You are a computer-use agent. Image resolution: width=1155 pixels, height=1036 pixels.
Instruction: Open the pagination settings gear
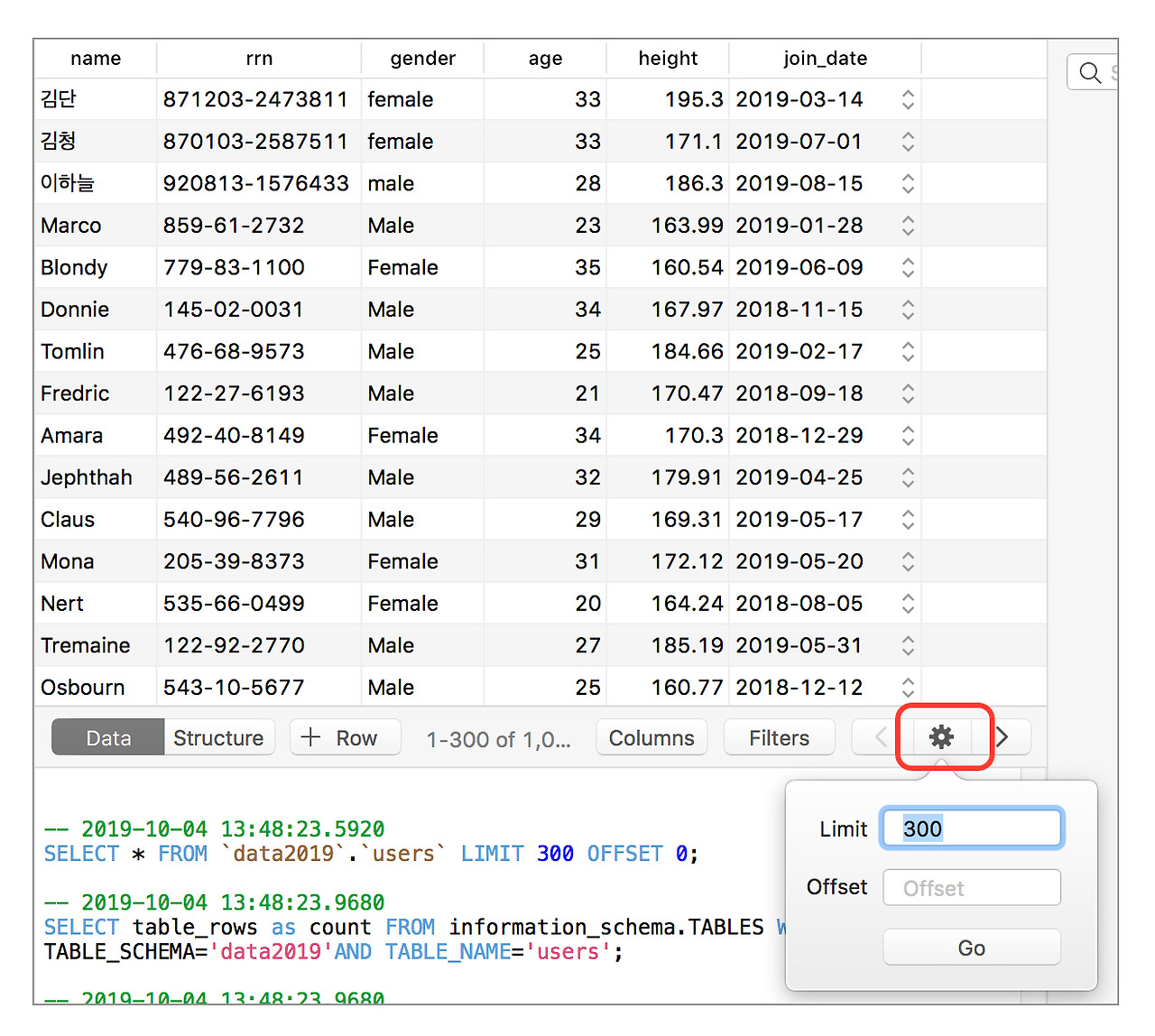tap(941, 737)
